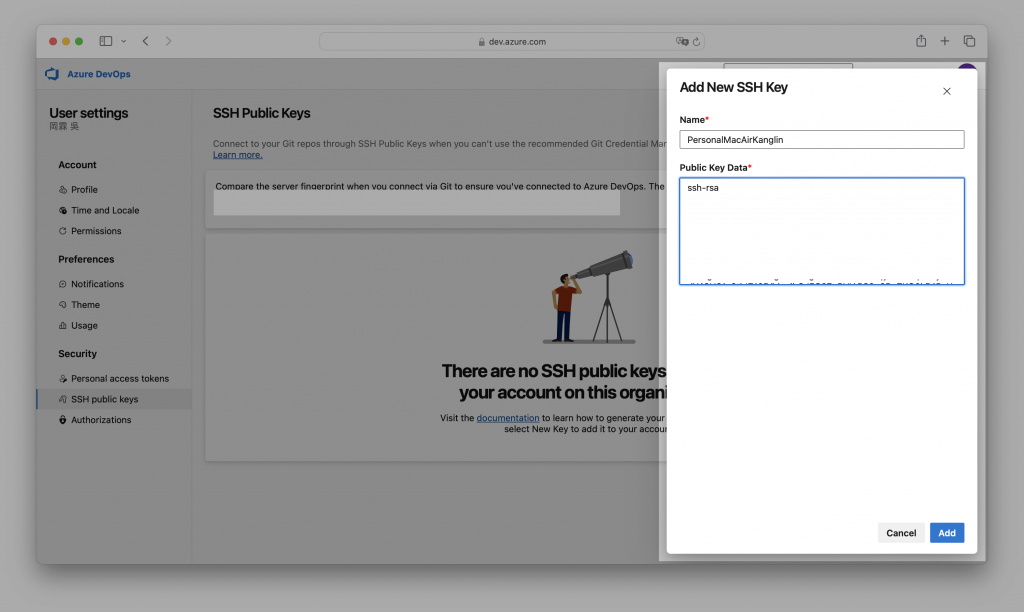Click the Permissions sidebar icon
Viewport: 1024px width, 612px height.
click(63, 231)
